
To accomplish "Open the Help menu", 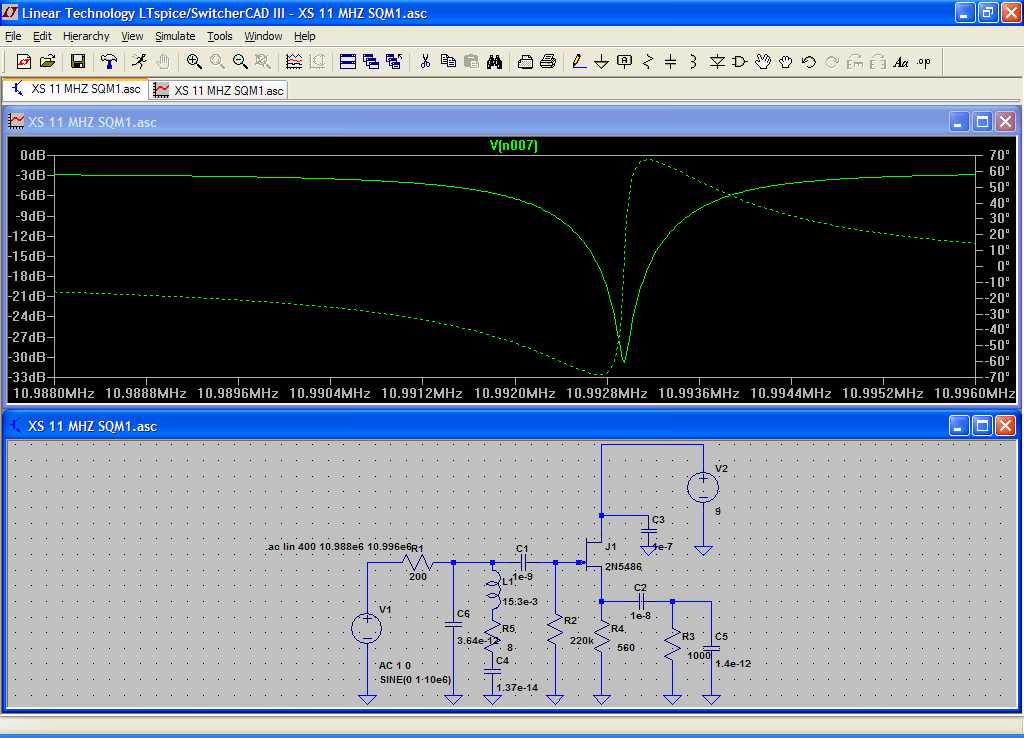I will [x=304, y=36].
